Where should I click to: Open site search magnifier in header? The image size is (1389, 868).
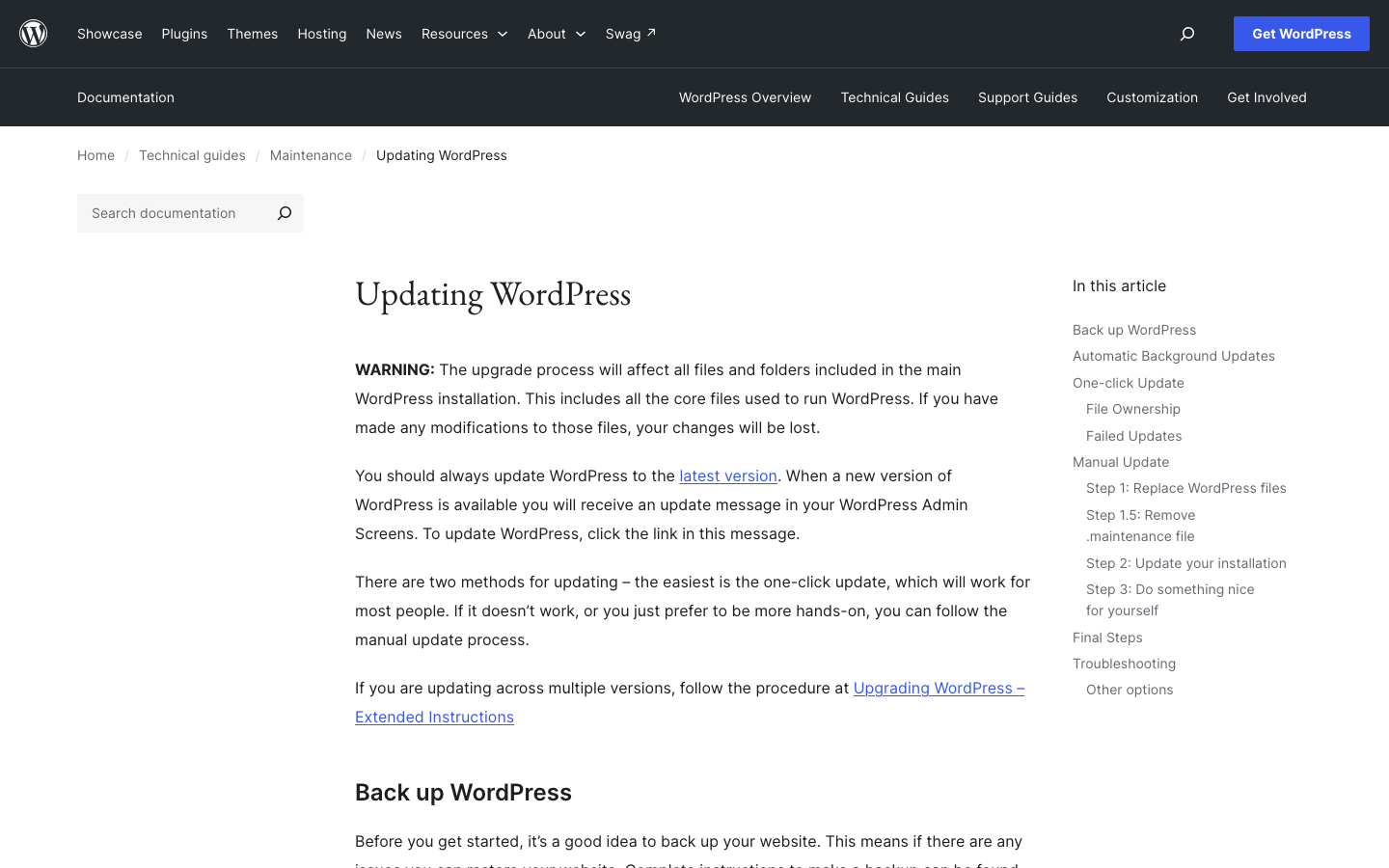coord(1187,34)
